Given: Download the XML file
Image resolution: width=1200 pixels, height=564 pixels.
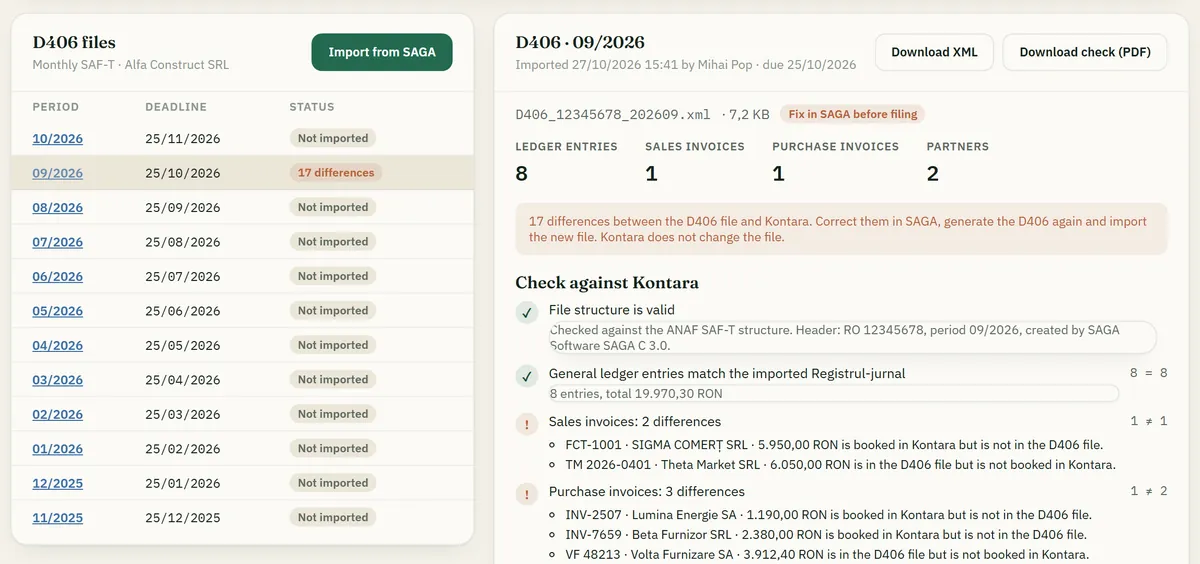Looking at the screenshot, I should click(x=935, y=52).
